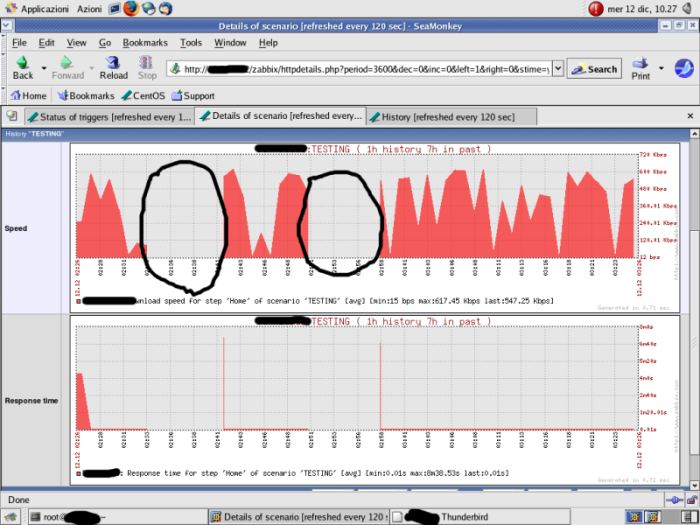
Task: Open window menu at title bar left
Action: (x=7, y=26)
